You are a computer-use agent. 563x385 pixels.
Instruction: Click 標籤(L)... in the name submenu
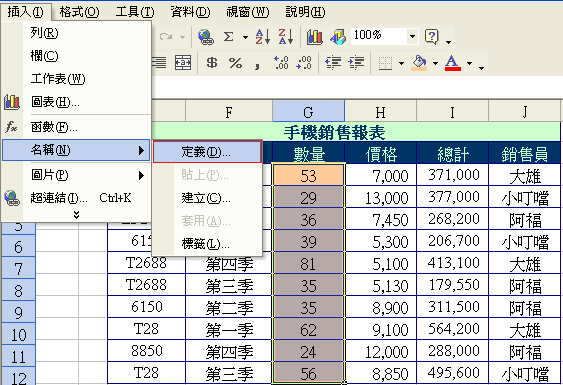pos(207,244)
